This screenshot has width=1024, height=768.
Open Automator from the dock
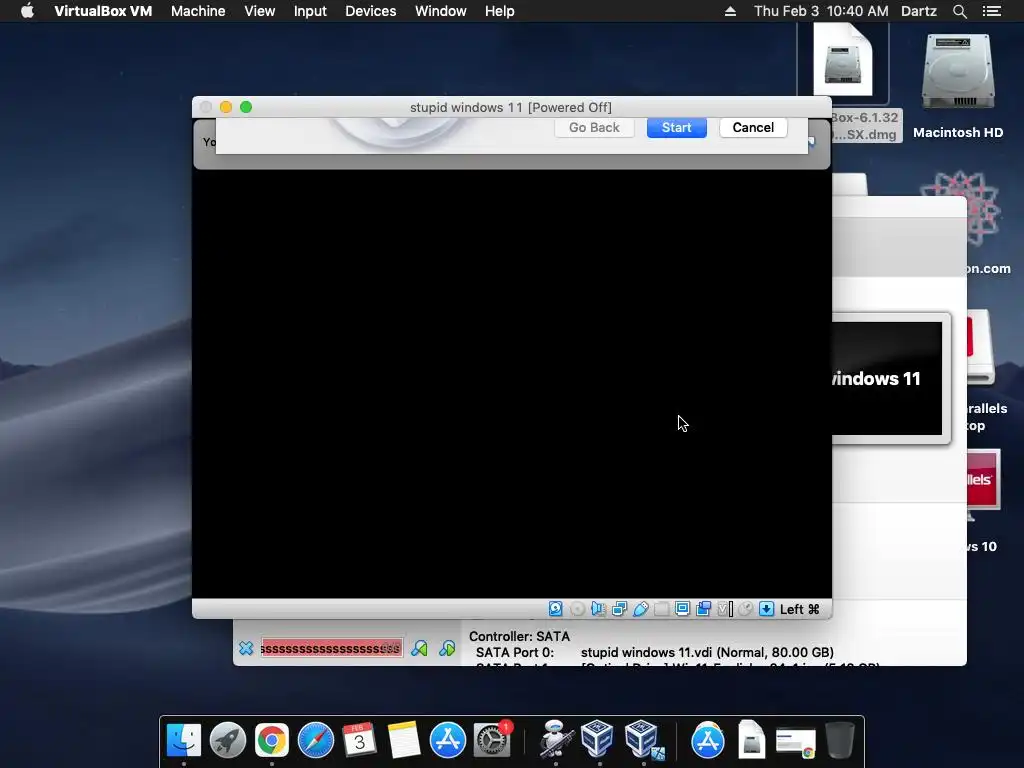(556, 740)
